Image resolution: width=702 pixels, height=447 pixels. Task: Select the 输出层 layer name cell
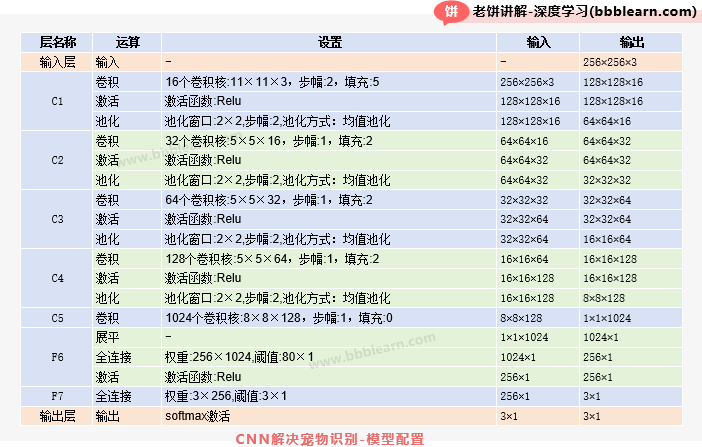pyautogui.click(x=57, y=416)
